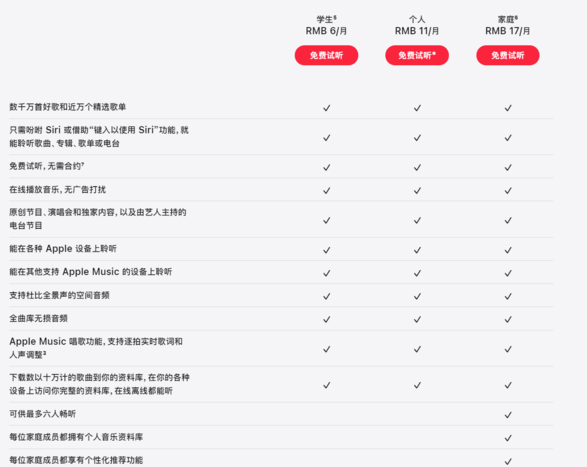Image resolution: width=587 pixels, height=467 pixels.
Task: Click the 下载数以十万计的歌曲 feature description
Action: tap(99, 384)
